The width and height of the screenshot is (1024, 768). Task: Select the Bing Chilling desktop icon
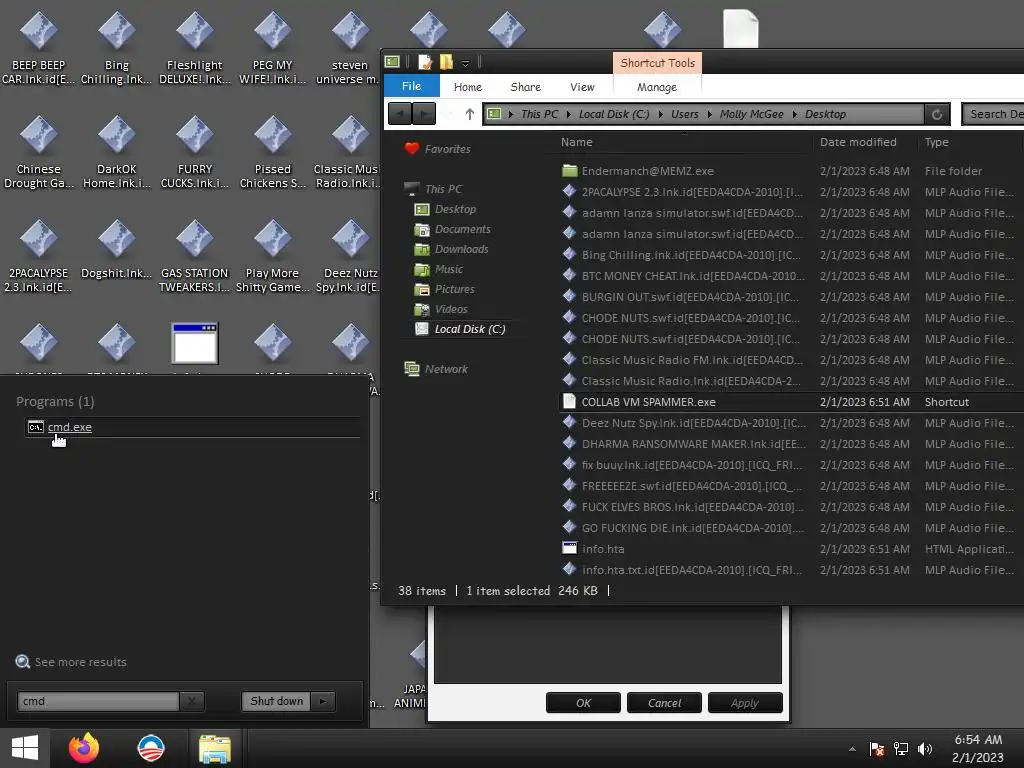click(116, 49)
